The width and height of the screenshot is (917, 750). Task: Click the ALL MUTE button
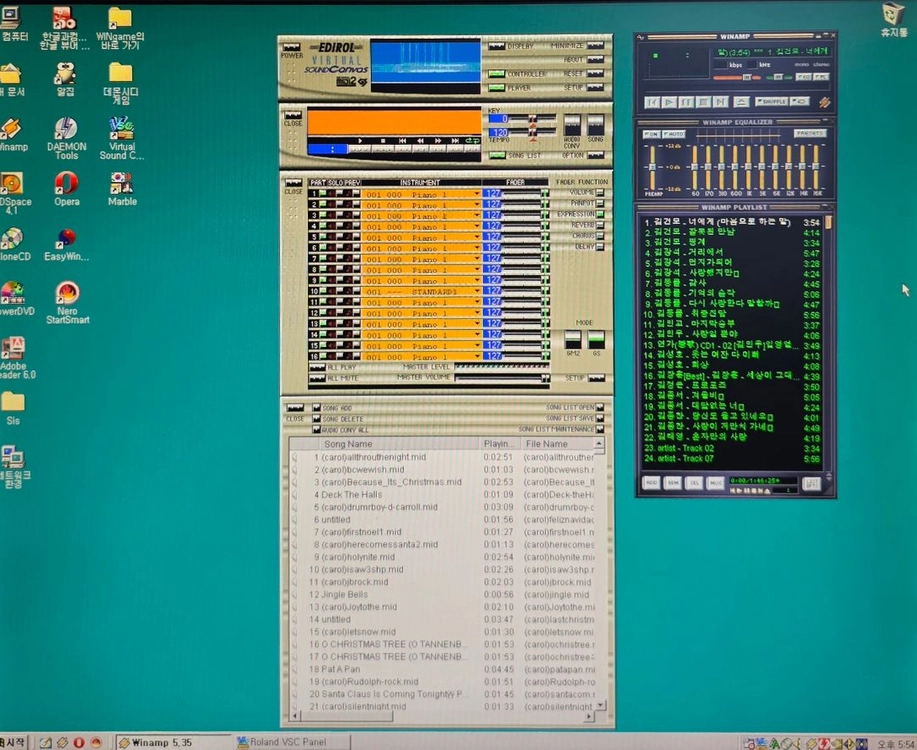click(x=318, y=379)
